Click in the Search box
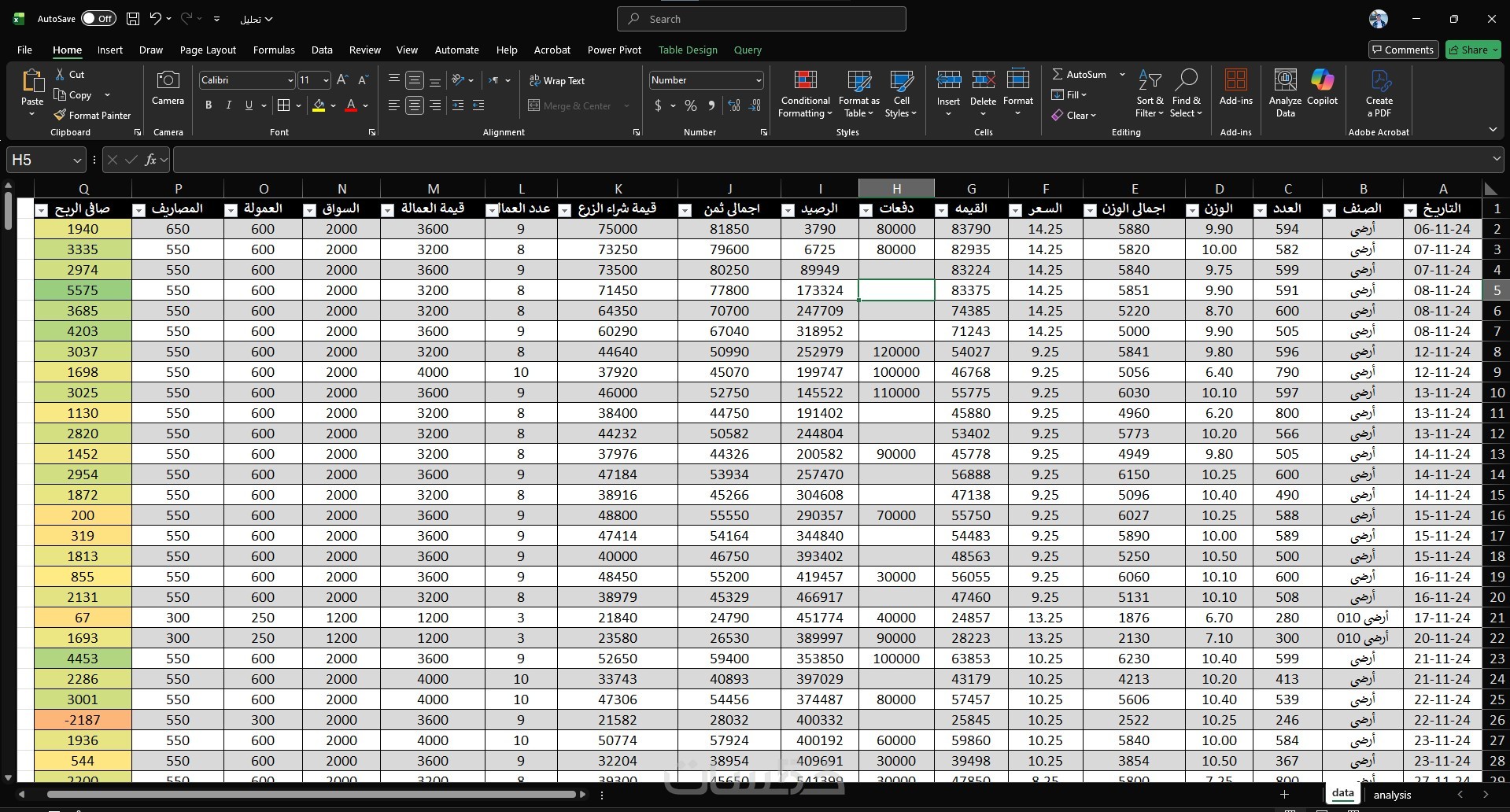 761,19
